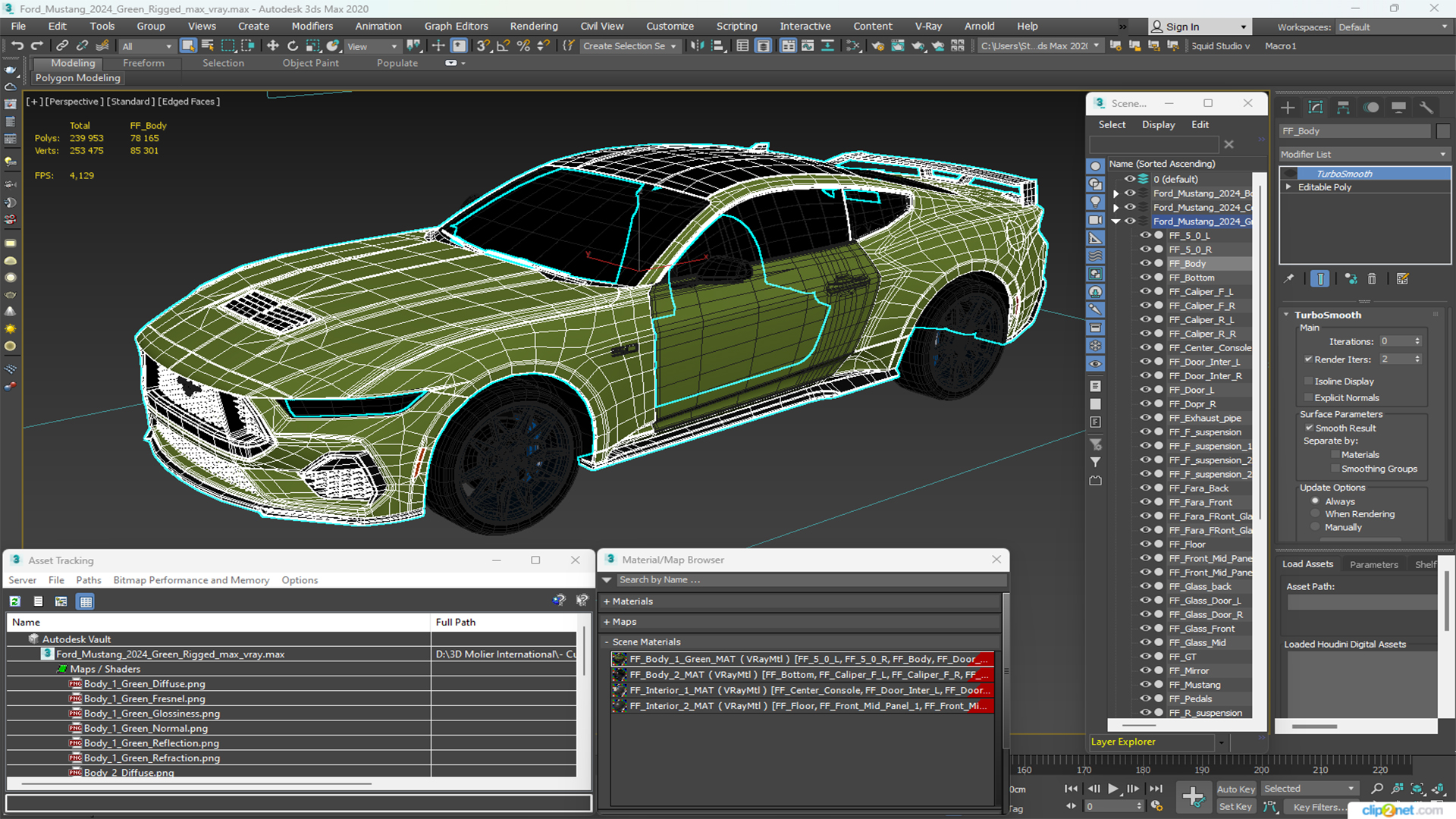Image resolution: width=1456 pixels, height=819 pixels.
Task: Toggle the Render Iters checkbox
Action: pos(1308,359)
